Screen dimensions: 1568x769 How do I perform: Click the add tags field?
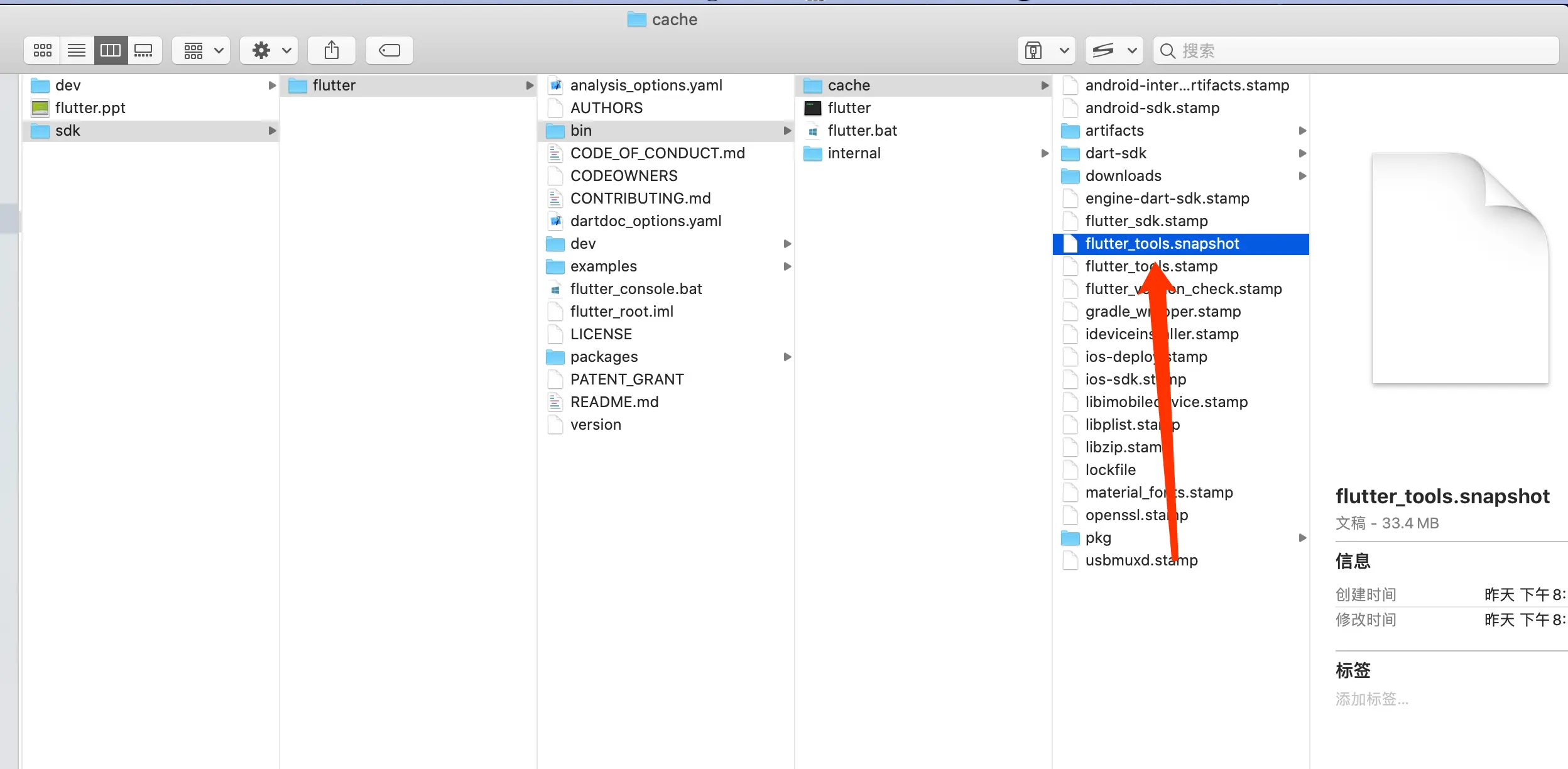point(1372,699)
